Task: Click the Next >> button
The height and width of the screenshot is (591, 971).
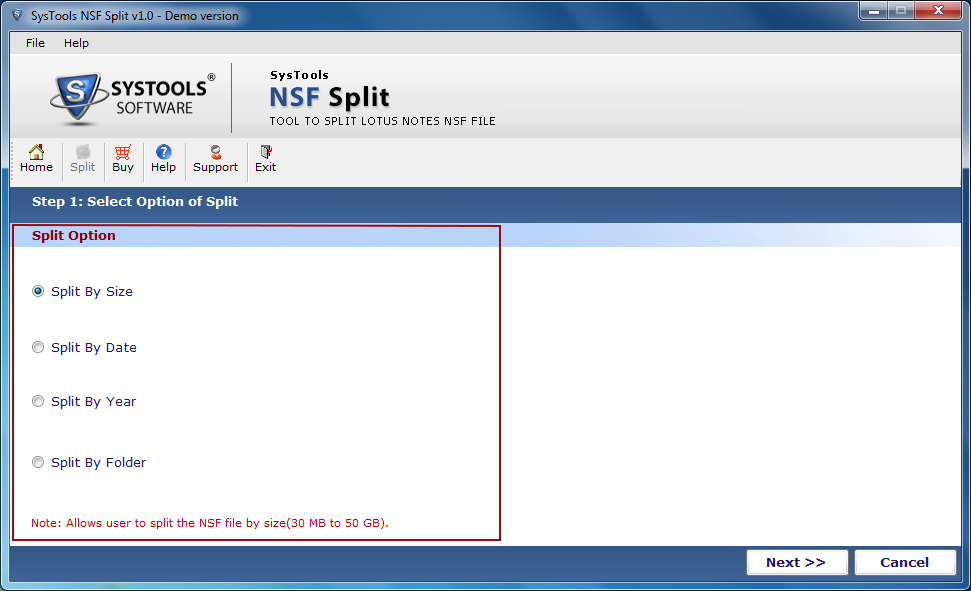Action: (797, 563)
